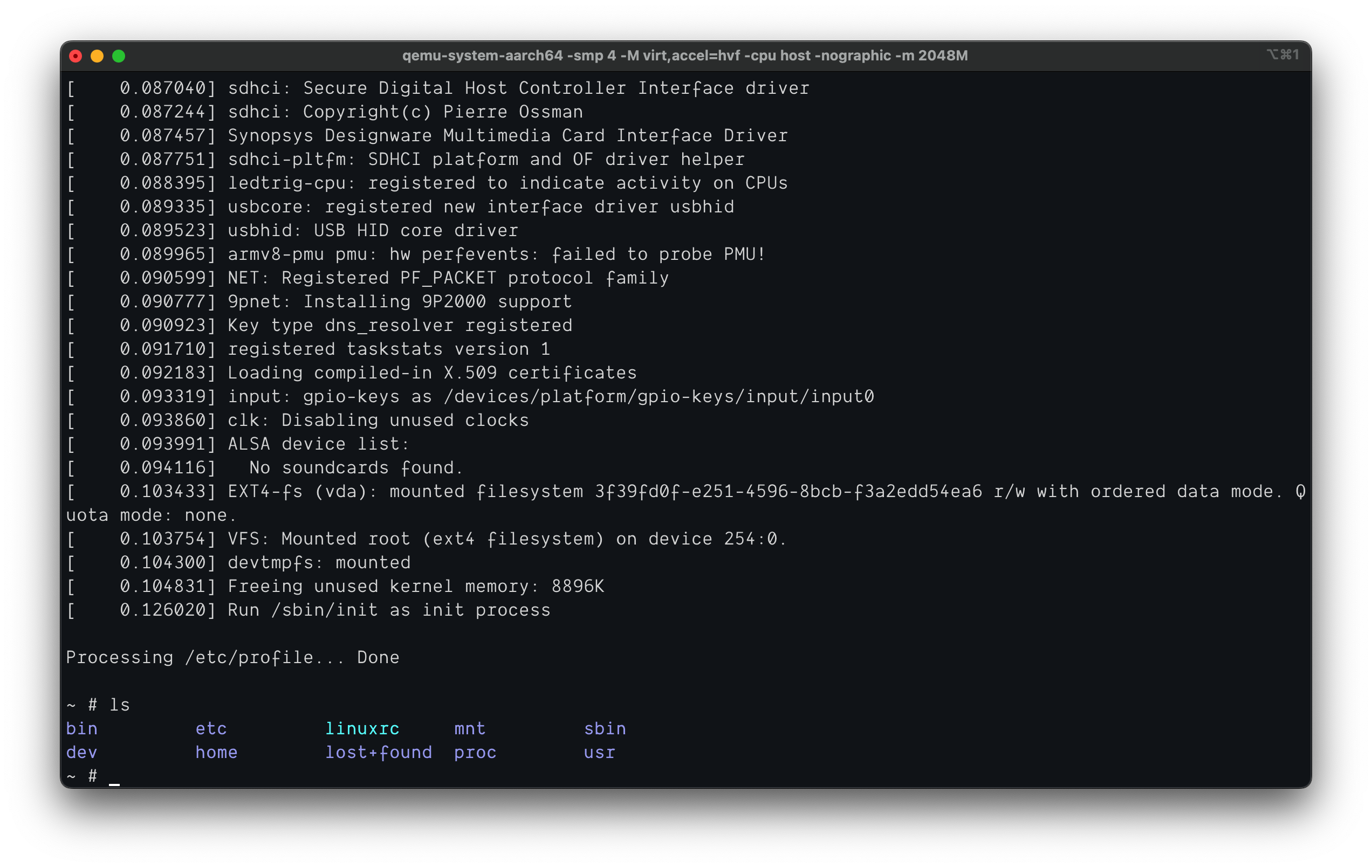Image resolution: width=1372 pixels, height=868 pixels.
Task: Click the qemu-system-aarch64 window title text
Action: (x=685, y=55)
